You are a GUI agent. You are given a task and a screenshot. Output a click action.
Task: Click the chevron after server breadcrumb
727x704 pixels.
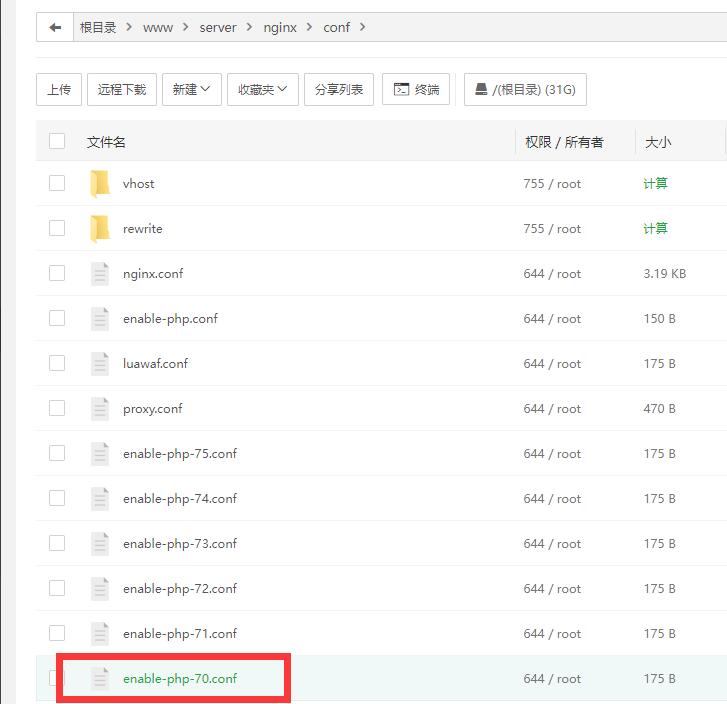pyautogui.click(x=249, y=27)
